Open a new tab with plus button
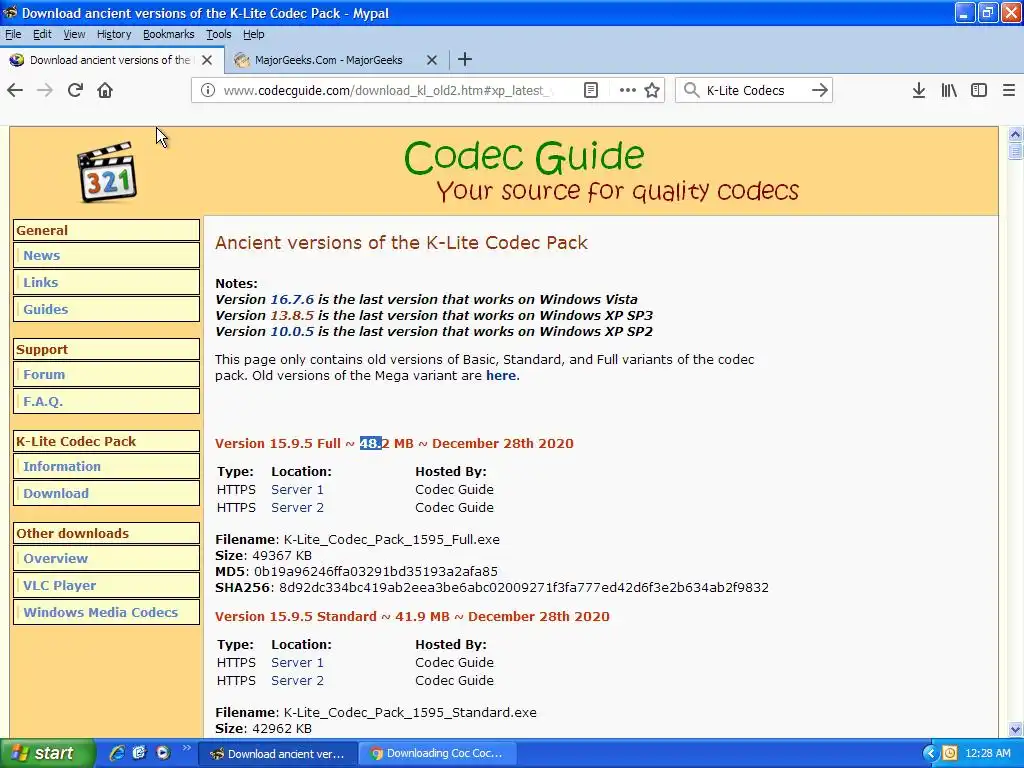Image resolution: width=1024 pixels, height=768 pixels. point(465,59)
